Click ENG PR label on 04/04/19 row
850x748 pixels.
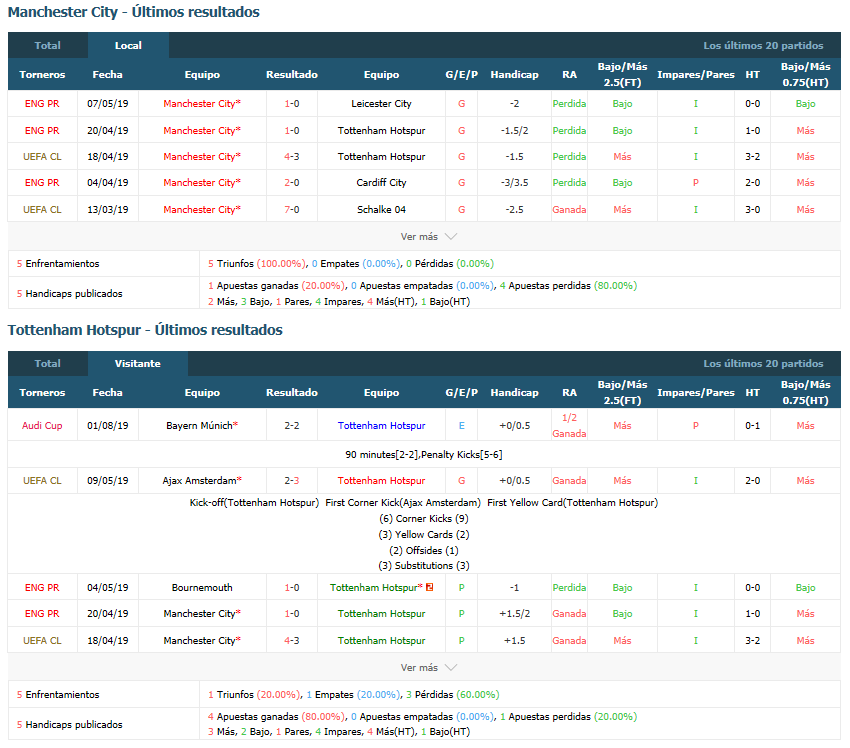click(x=42, y=183)
